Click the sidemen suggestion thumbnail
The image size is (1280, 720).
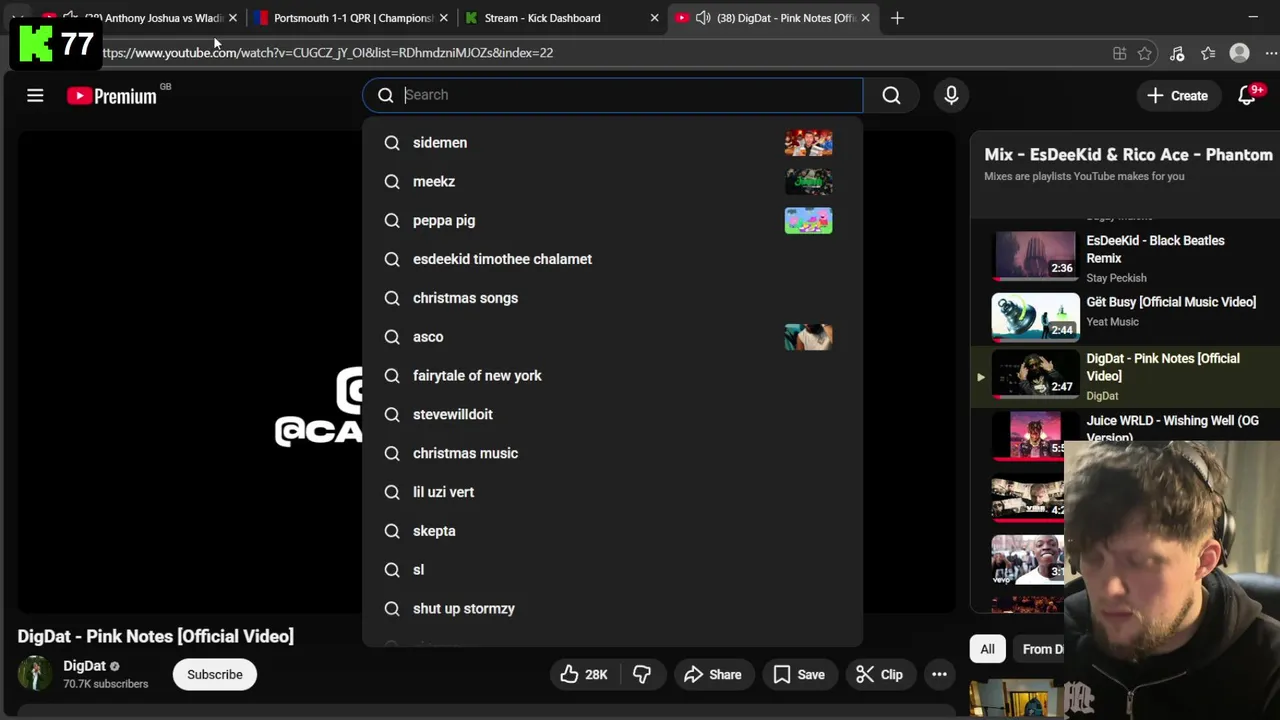(x=808, y=143)
